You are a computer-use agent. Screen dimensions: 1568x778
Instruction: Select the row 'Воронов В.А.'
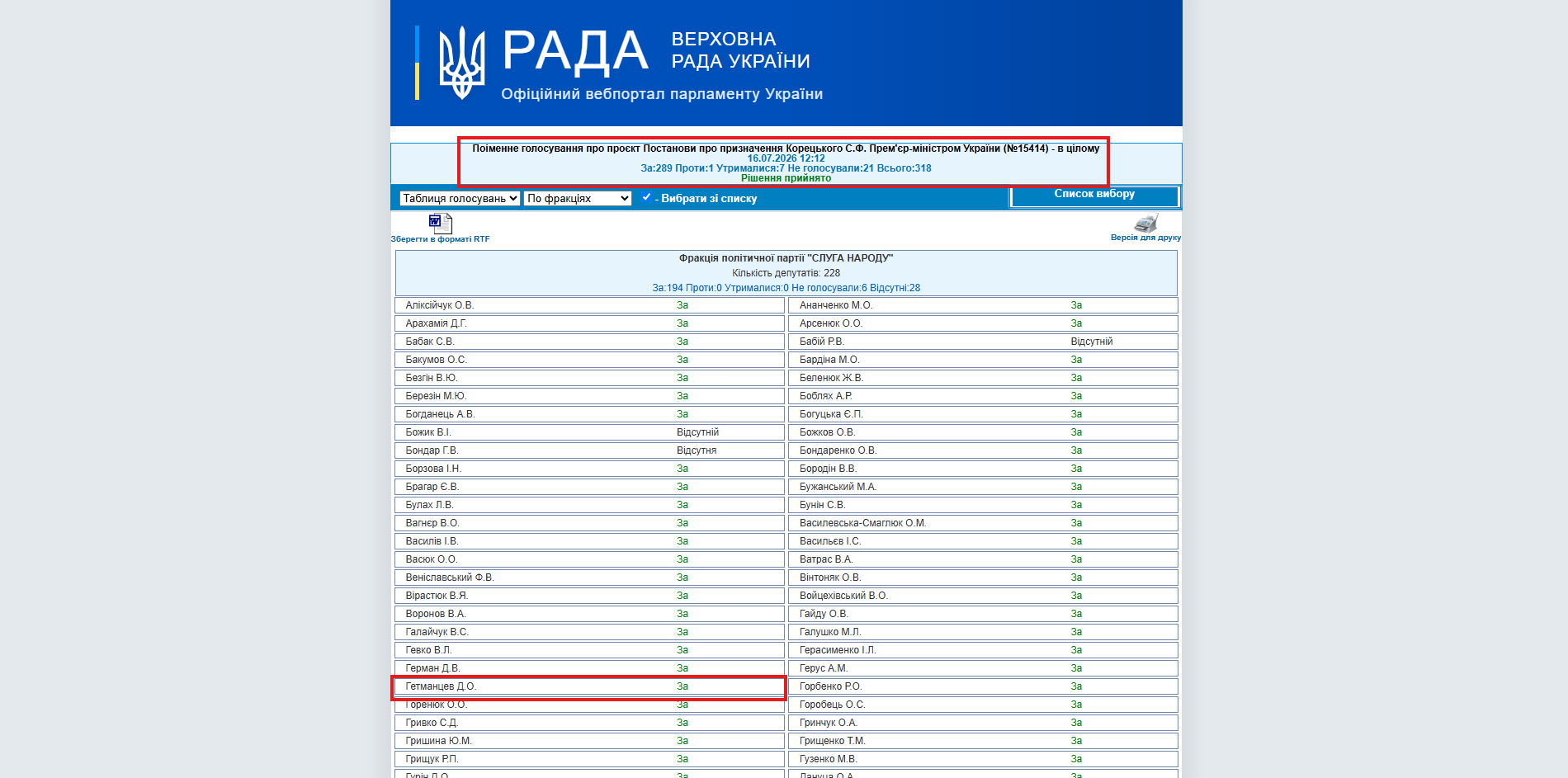tap(589, 614)
